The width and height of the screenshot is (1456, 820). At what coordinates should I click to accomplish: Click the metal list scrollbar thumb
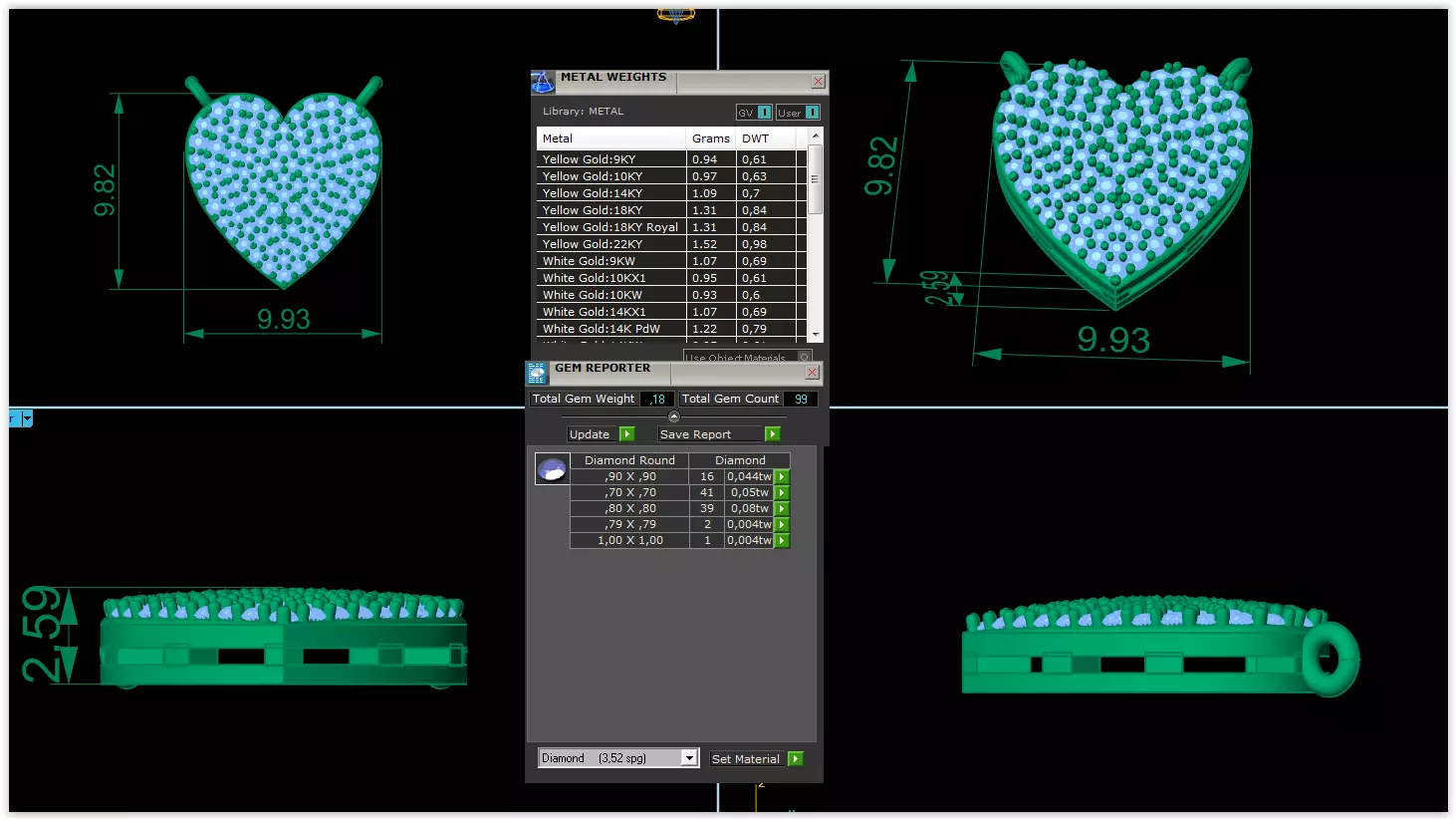pyautogui.click(x=816, y=179)
